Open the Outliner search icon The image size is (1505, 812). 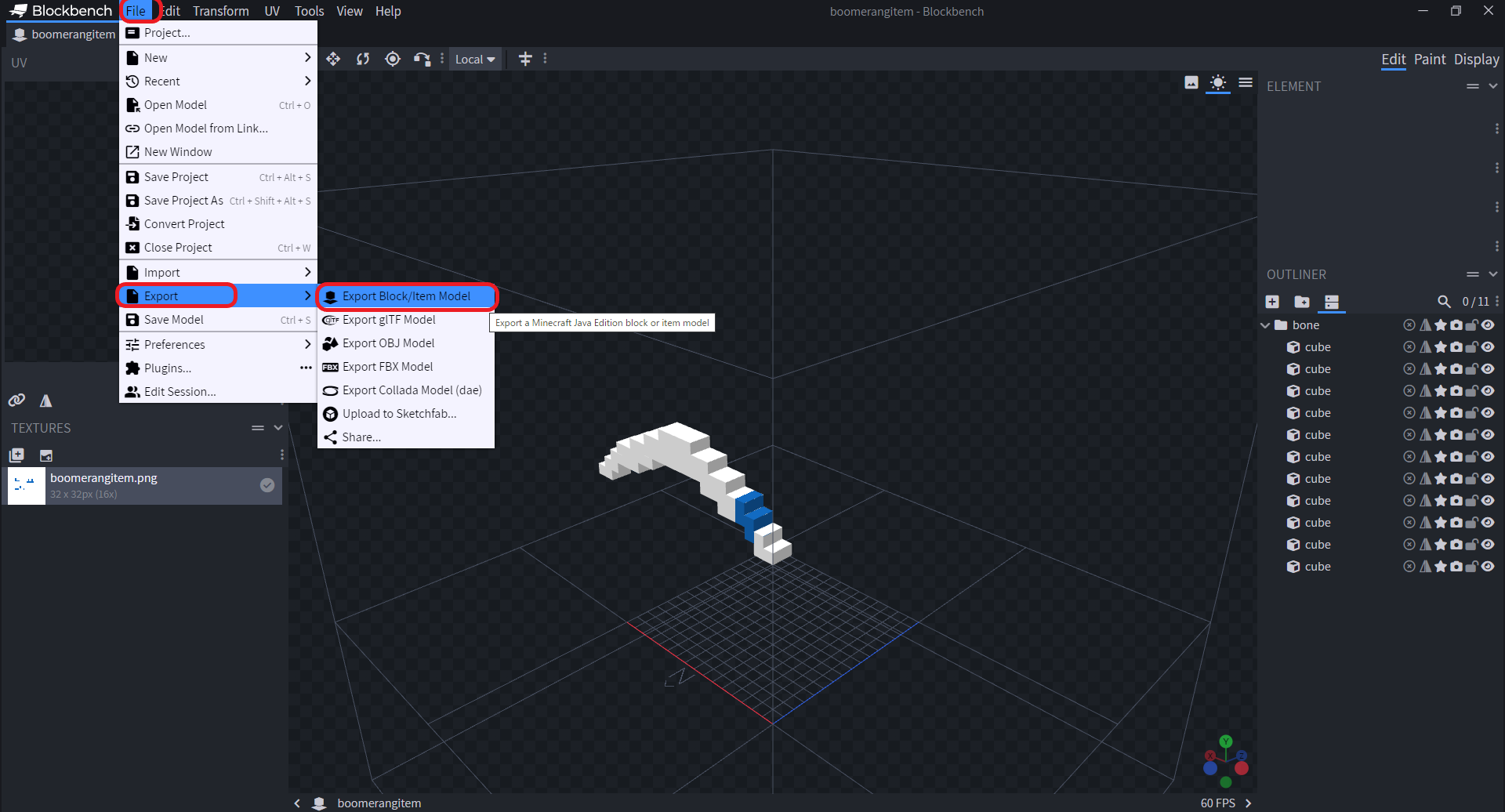1445,301
